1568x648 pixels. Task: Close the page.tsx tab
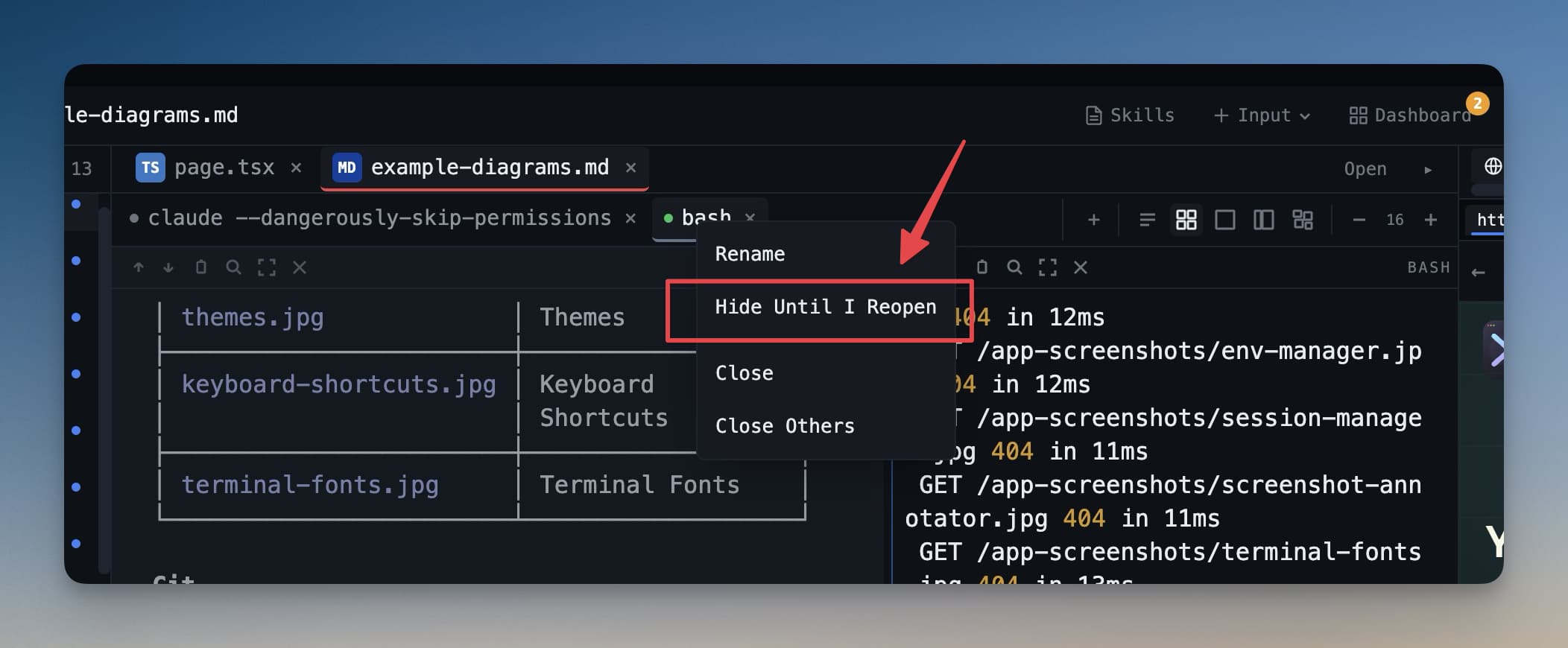point(296,168)
